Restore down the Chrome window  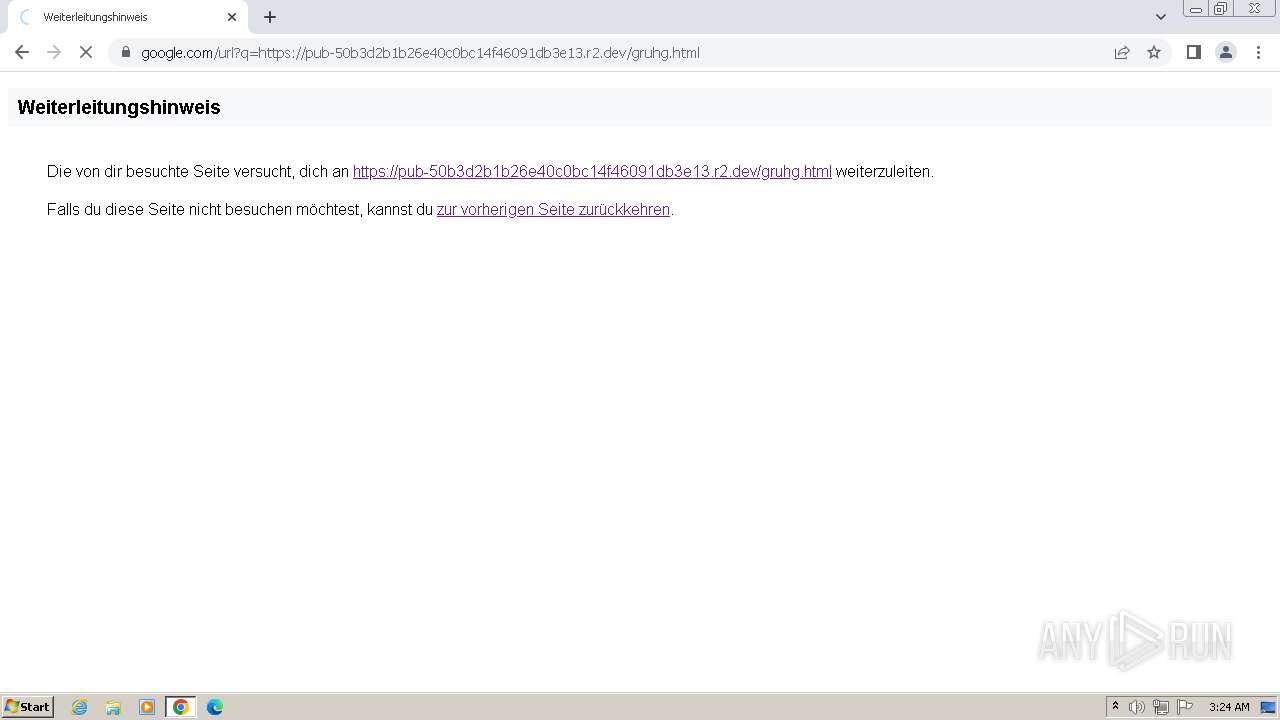(x=1221, y=9)
